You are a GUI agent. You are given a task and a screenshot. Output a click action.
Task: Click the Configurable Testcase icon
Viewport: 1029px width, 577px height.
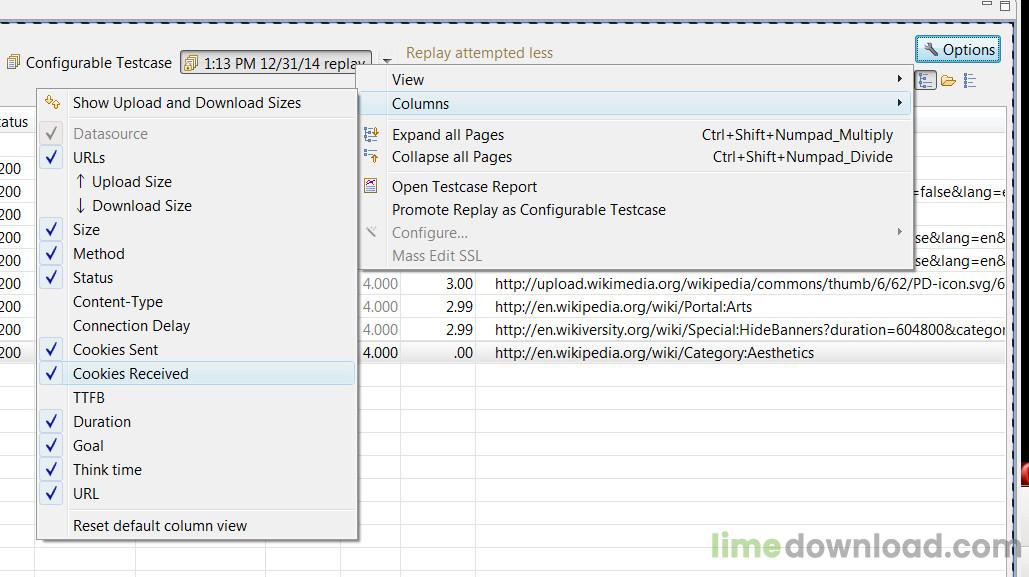13,62
